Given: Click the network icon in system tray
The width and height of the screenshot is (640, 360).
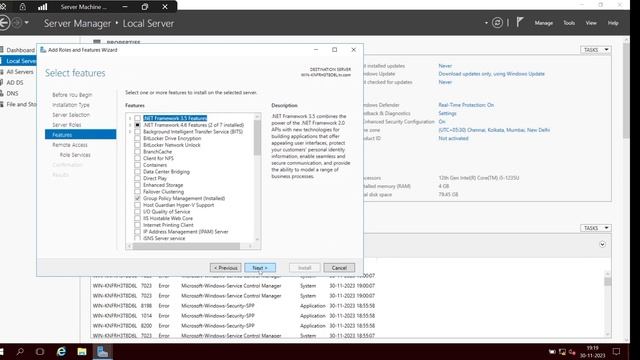Looking at the screenshot, I should (x=562, y=352).
